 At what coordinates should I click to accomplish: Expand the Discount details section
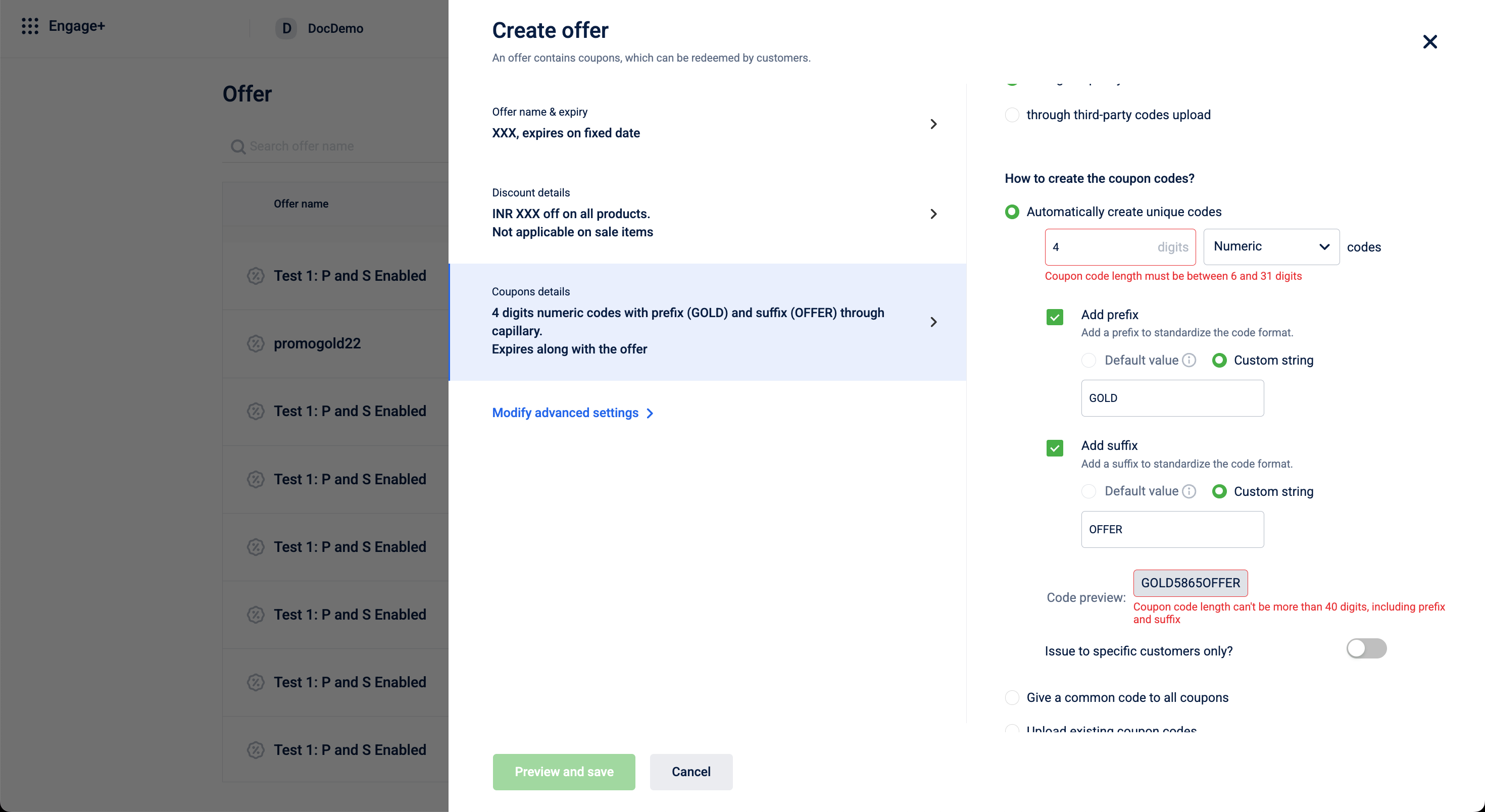click(933, 214)
